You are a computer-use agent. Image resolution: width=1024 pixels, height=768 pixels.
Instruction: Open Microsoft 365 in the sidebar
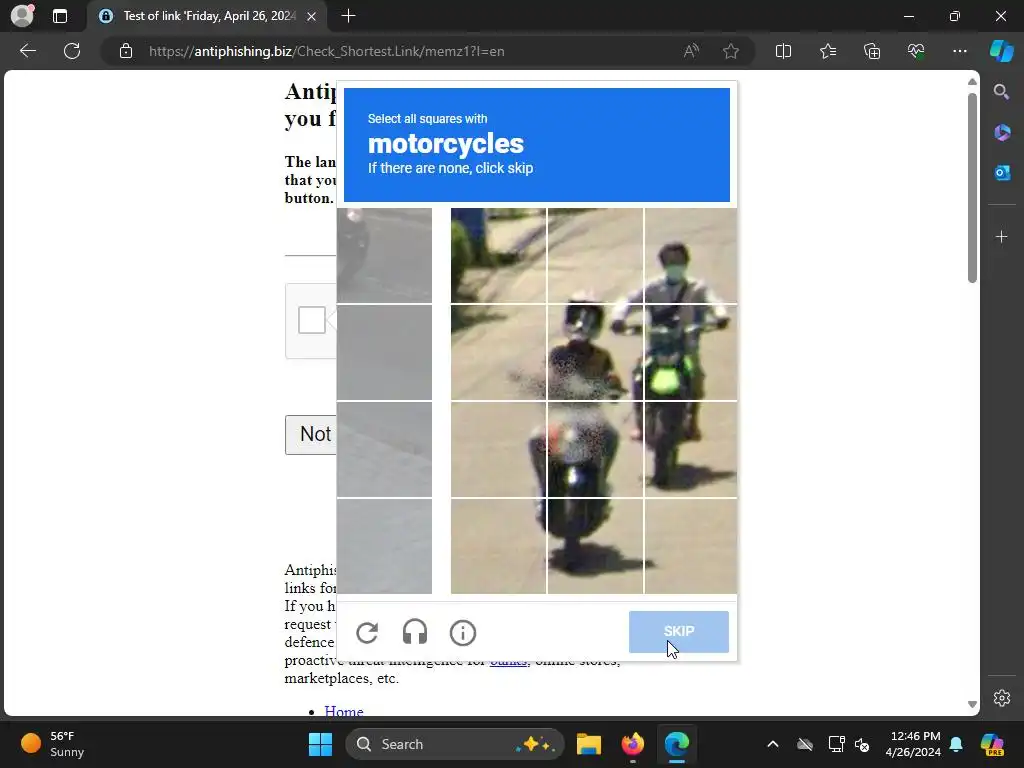tap(1002, 133)
